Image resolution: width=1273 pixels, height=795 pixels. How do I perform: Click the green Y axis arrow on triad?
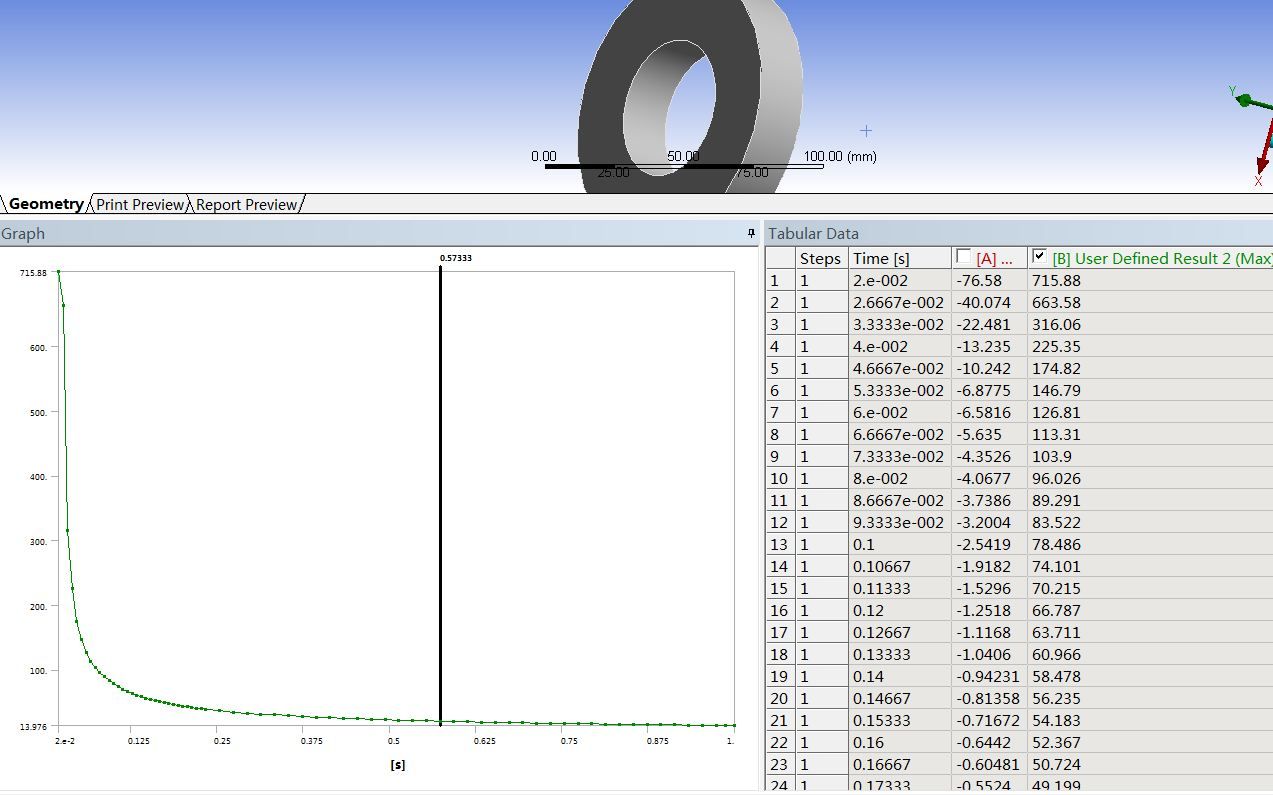(1244, 98)
